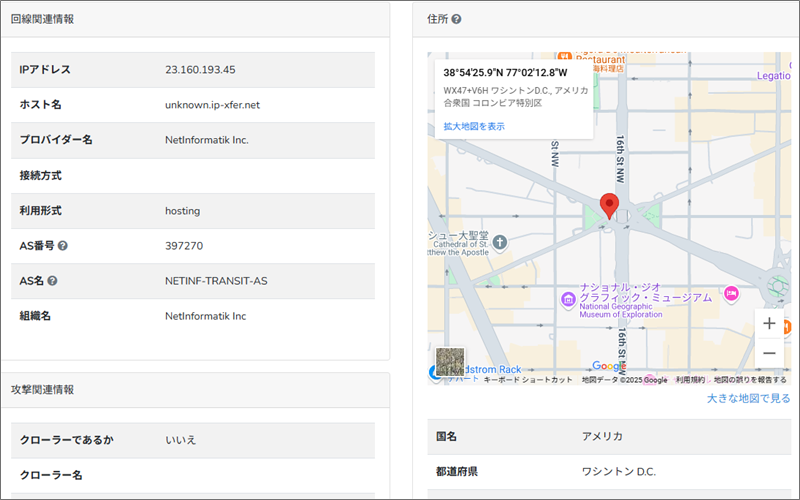Select IP address value 23.160.193.45

click(200, 69)
